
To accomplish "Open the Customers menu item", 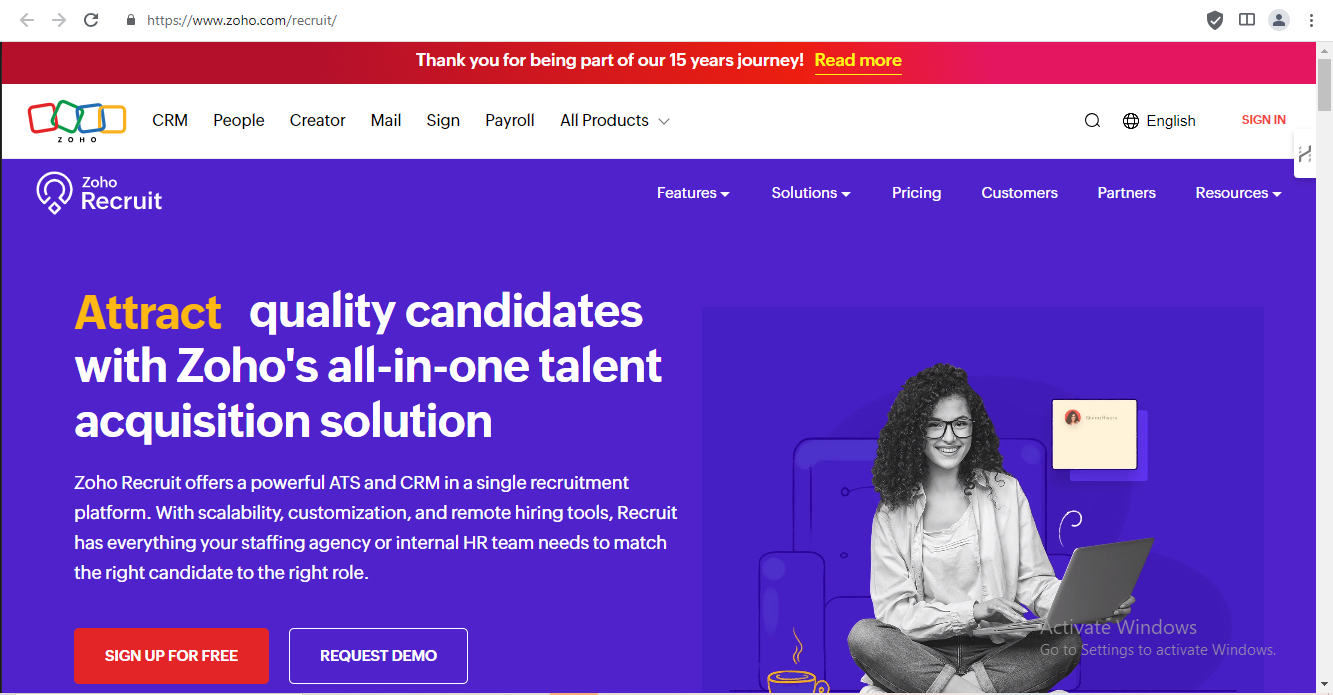I will click(x=1019, y=193).
